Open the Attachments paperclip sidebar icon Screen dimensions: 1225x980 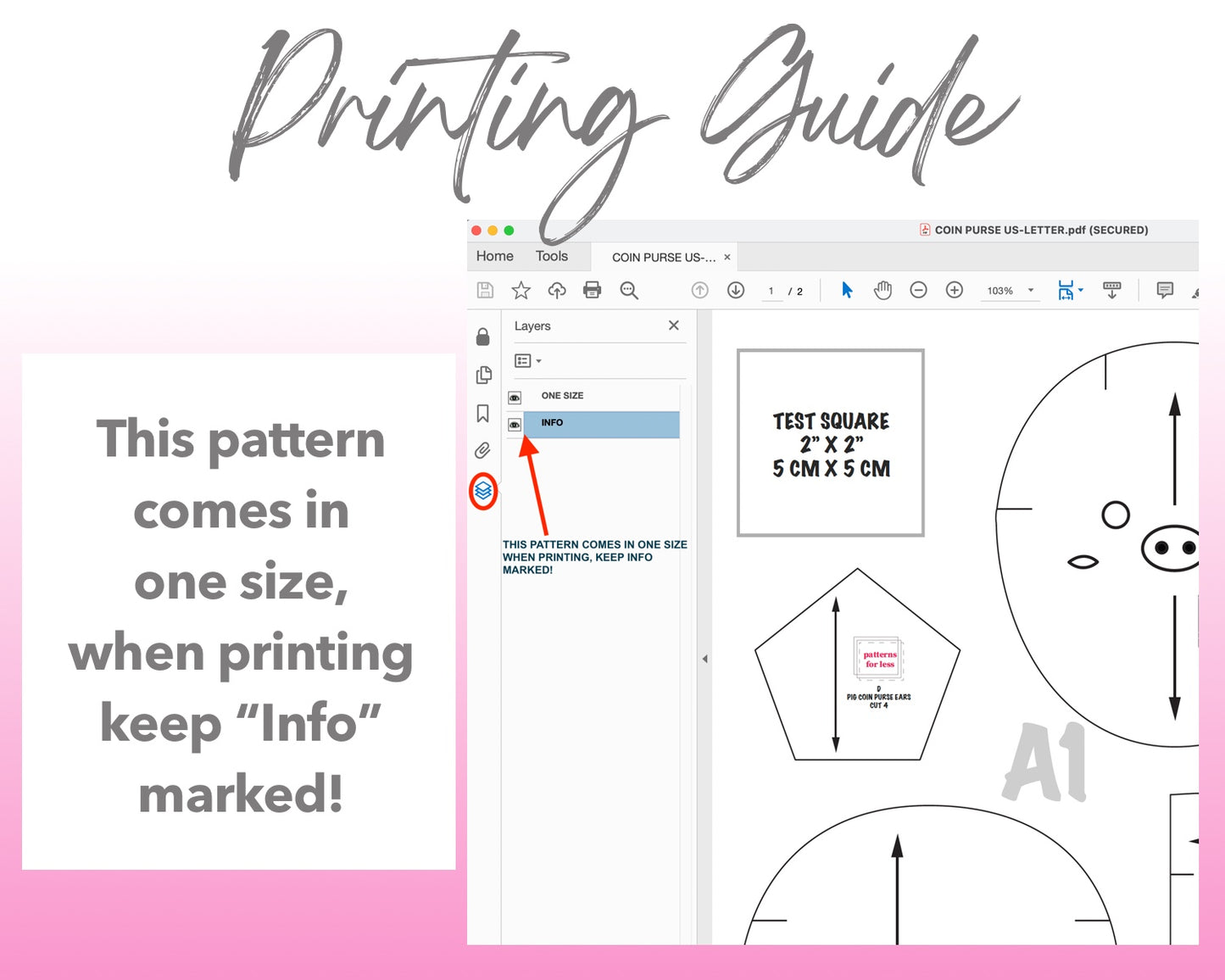pos(482,450)
